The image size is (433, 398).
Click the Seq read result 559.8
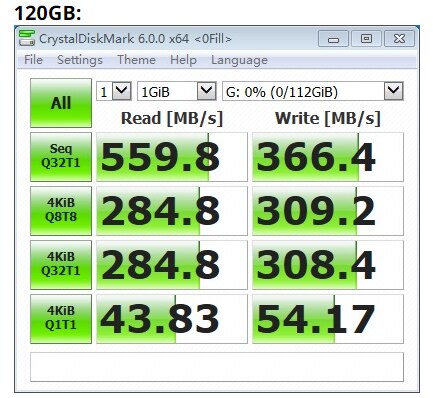click(172, 157)
